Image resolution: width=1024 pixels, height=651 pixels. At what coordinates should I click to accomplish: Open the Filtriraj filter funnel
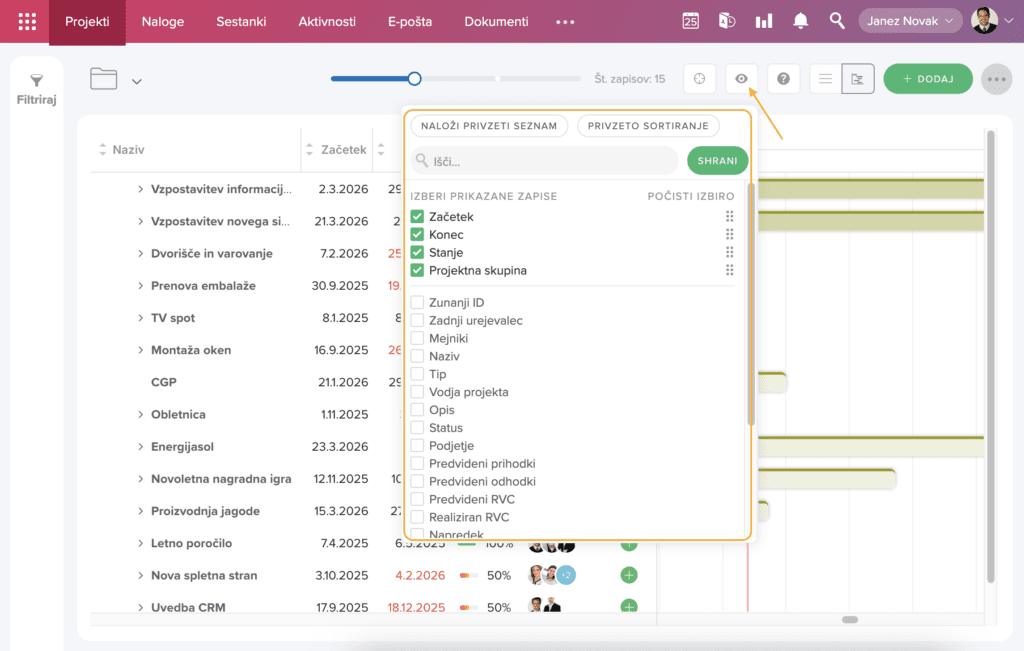(x=36, y=88)
